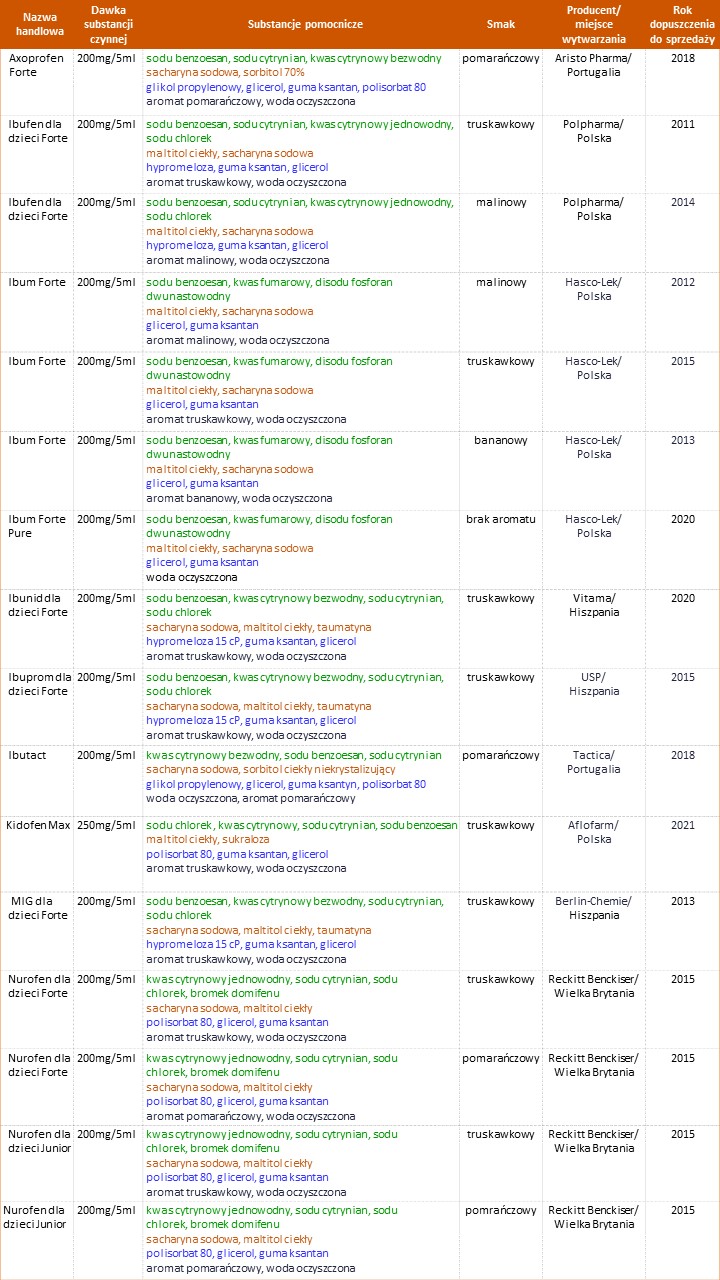Image resolution: width=720 pixels, height=1280 pixels.
Task: Click the 'brak aromatu' flavor cell
Action: pos(500,519)
